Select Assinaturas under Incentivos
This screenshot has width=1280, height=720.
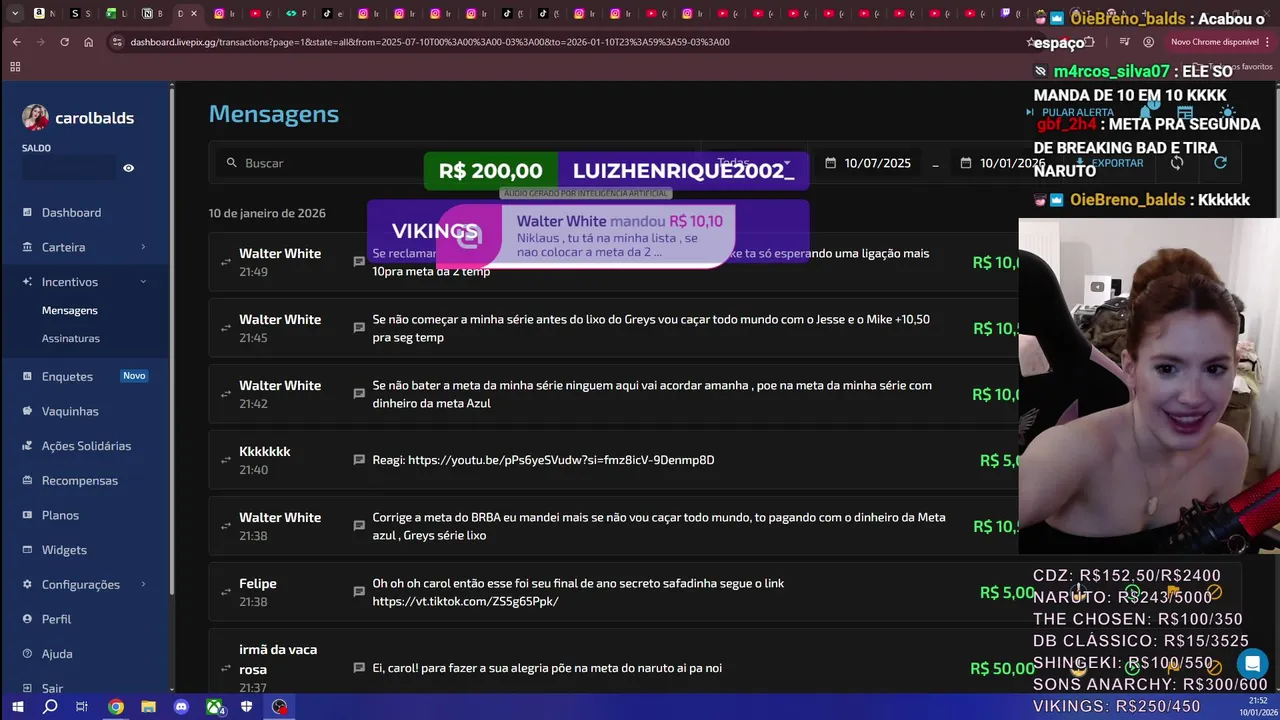pyautogui.click(x=71, y=338)
